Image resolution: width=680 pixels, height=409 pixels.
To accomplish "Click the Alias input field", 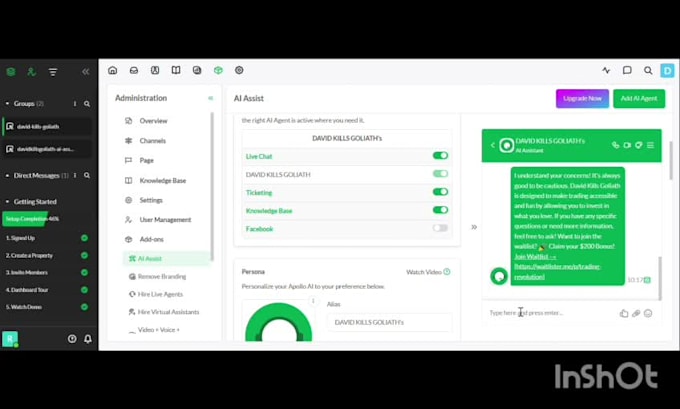I will [x=389, y=323].
